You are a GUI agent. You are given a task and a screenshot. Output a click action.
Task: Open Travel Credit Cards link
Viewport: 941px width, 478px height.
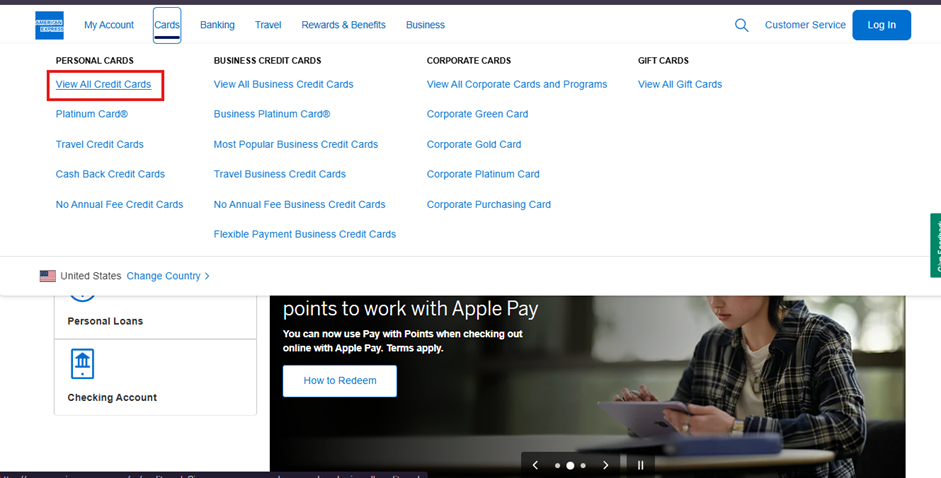coord(100,144)
